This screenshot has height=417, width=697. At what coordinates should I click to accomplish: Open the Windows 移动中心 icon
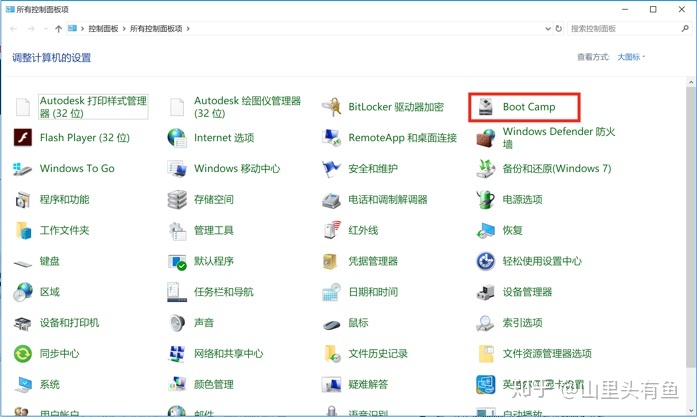click(x=177, y=168)
